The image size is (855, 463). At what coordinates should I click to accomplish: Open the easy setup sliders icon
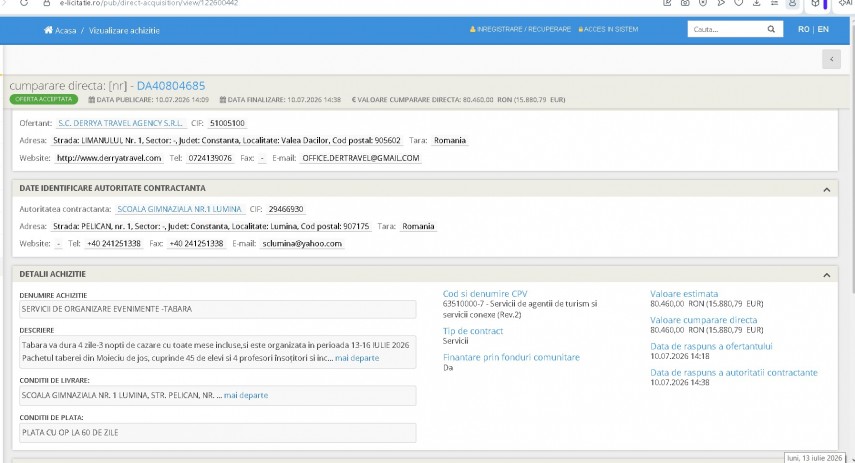tap(774, 3)
